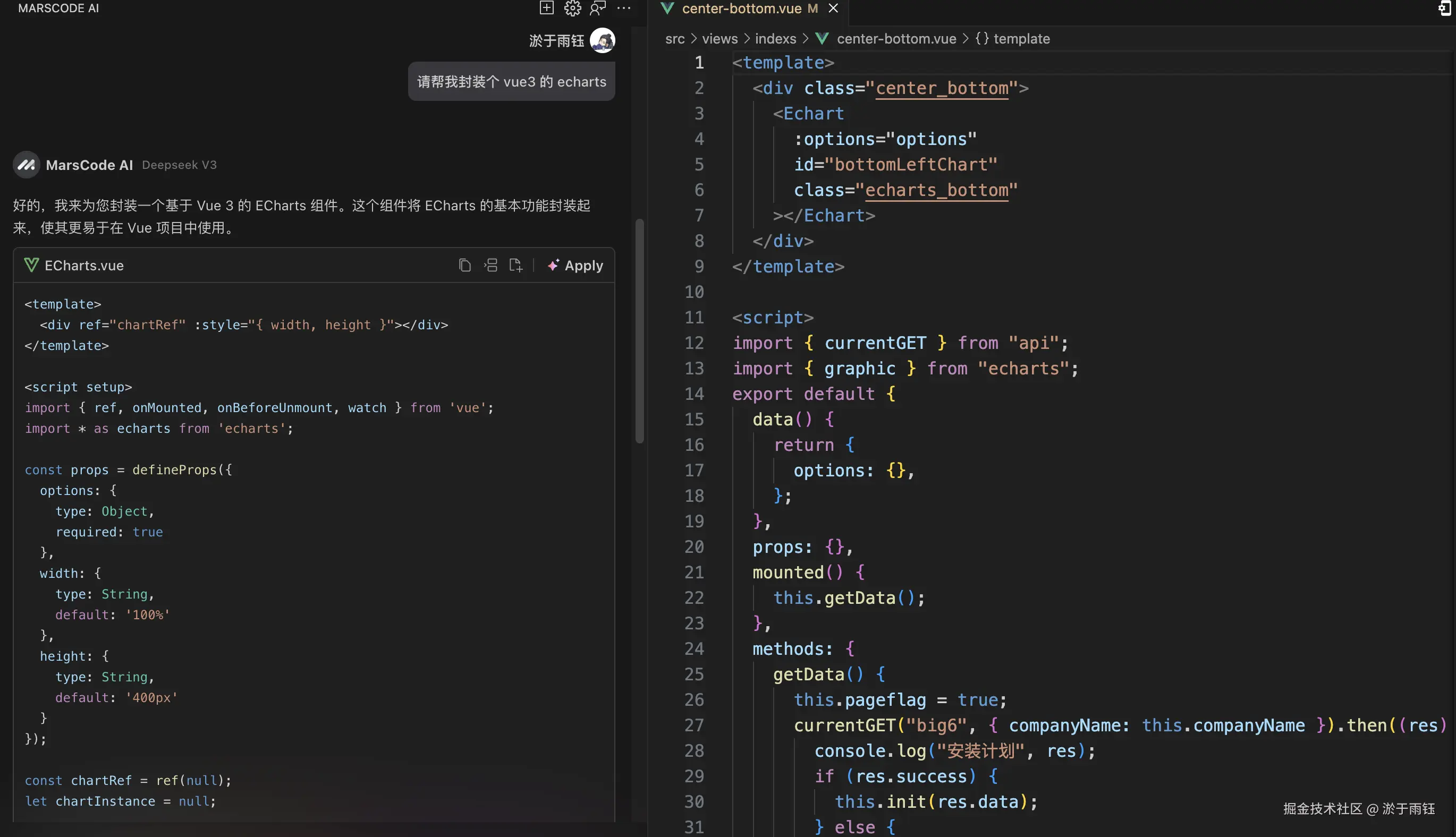This screenshot has height=837, width=1456.
Task: Open MarsCode AI settings gear
Action: [x=572, y=8]
